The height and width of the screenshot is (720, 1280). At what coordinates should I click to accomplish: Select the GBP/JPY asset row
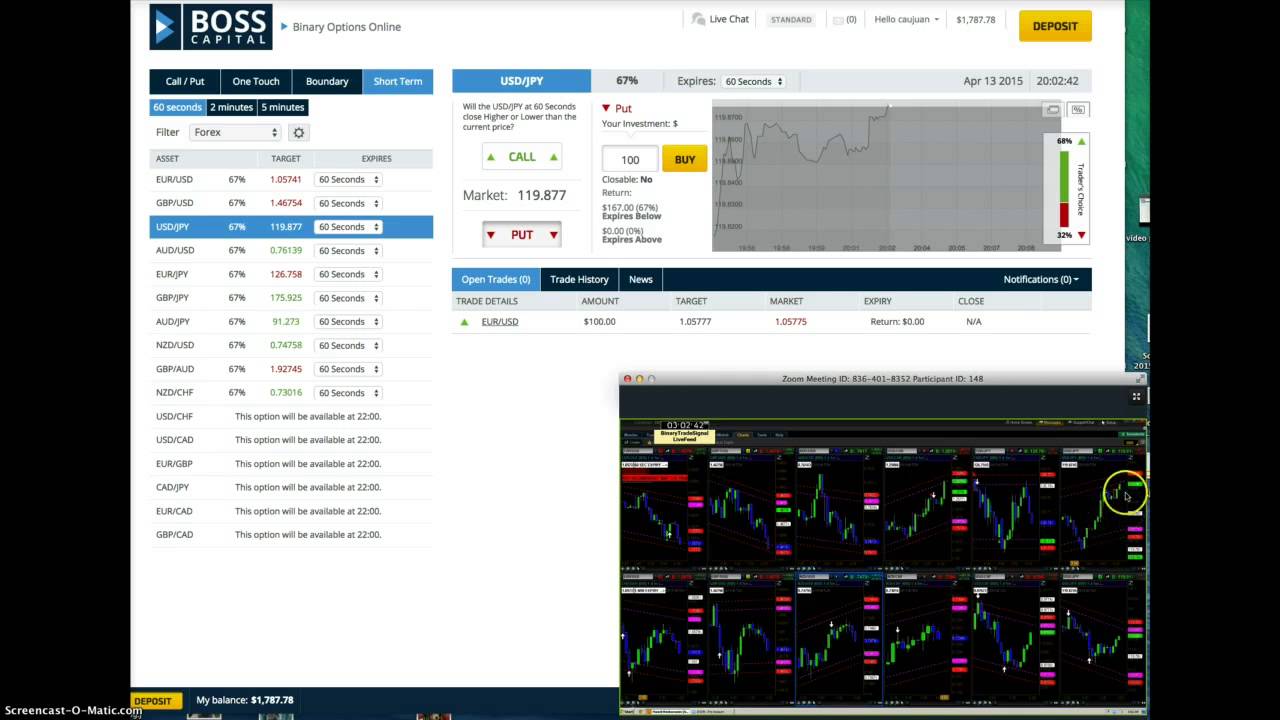tap(291, 298)
